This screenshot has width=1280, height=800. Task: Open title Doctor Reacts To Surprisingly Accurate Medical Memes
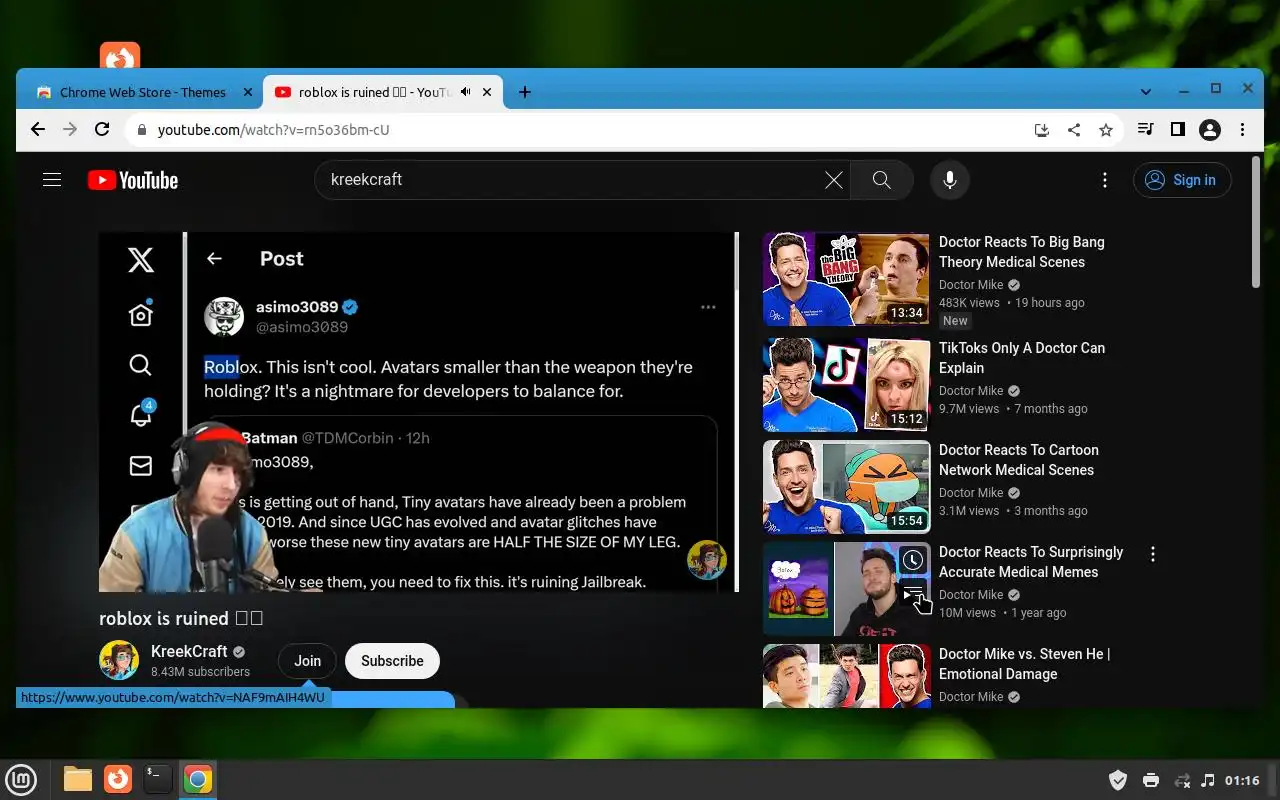tap(1031, 562)
